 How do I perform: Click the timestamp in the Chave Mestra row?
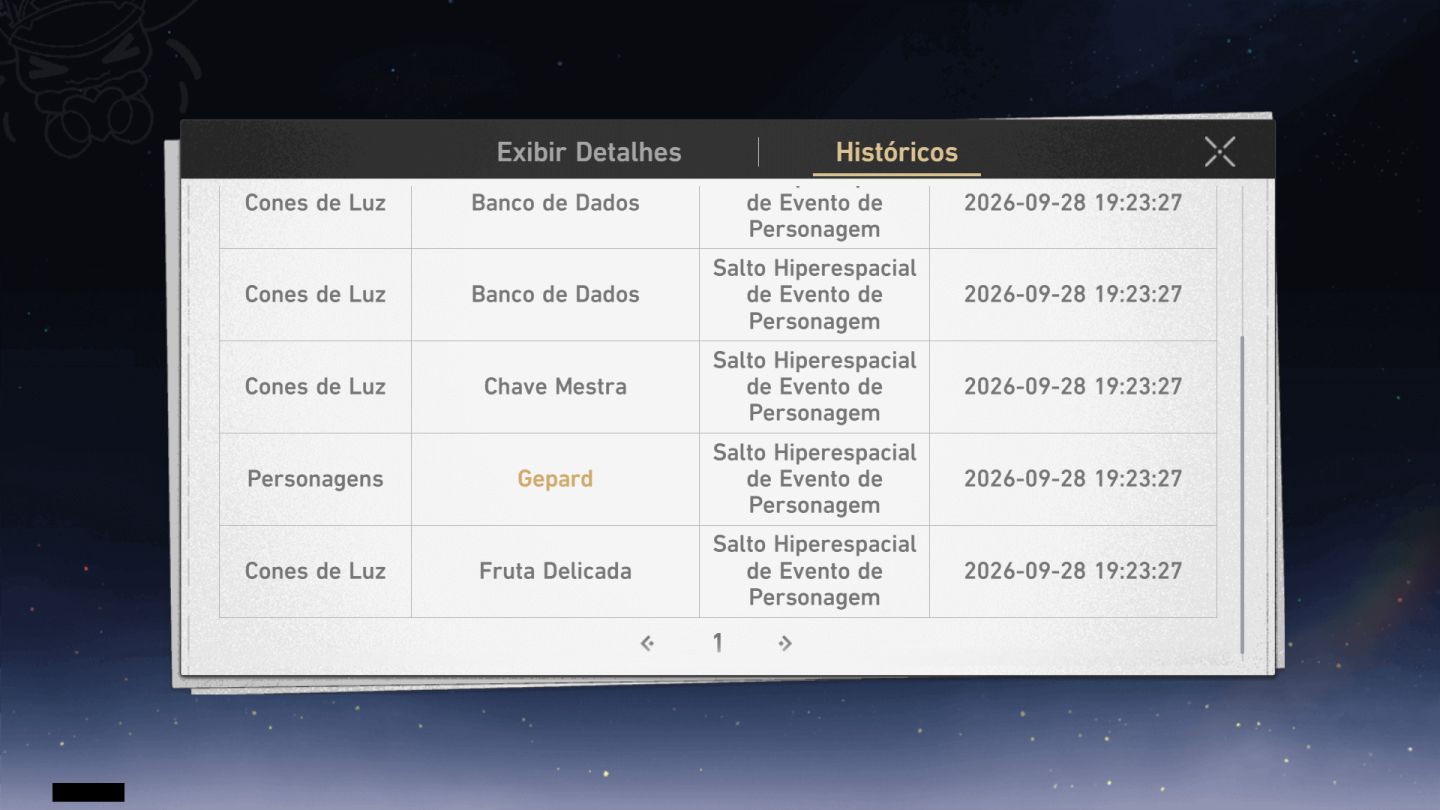1073,387
